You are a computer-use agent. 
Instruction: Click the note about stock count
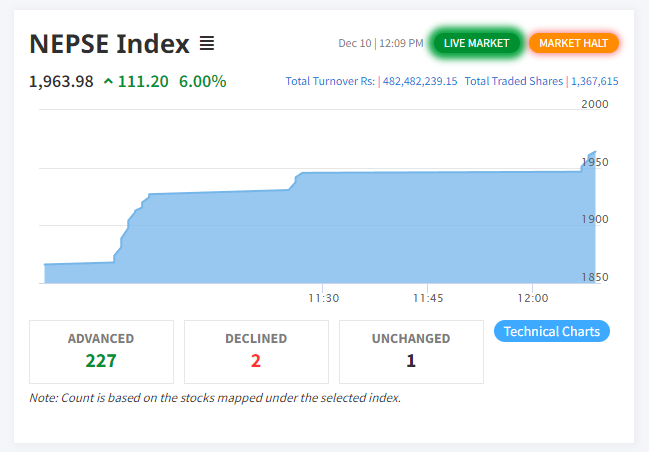click(215, 398)
